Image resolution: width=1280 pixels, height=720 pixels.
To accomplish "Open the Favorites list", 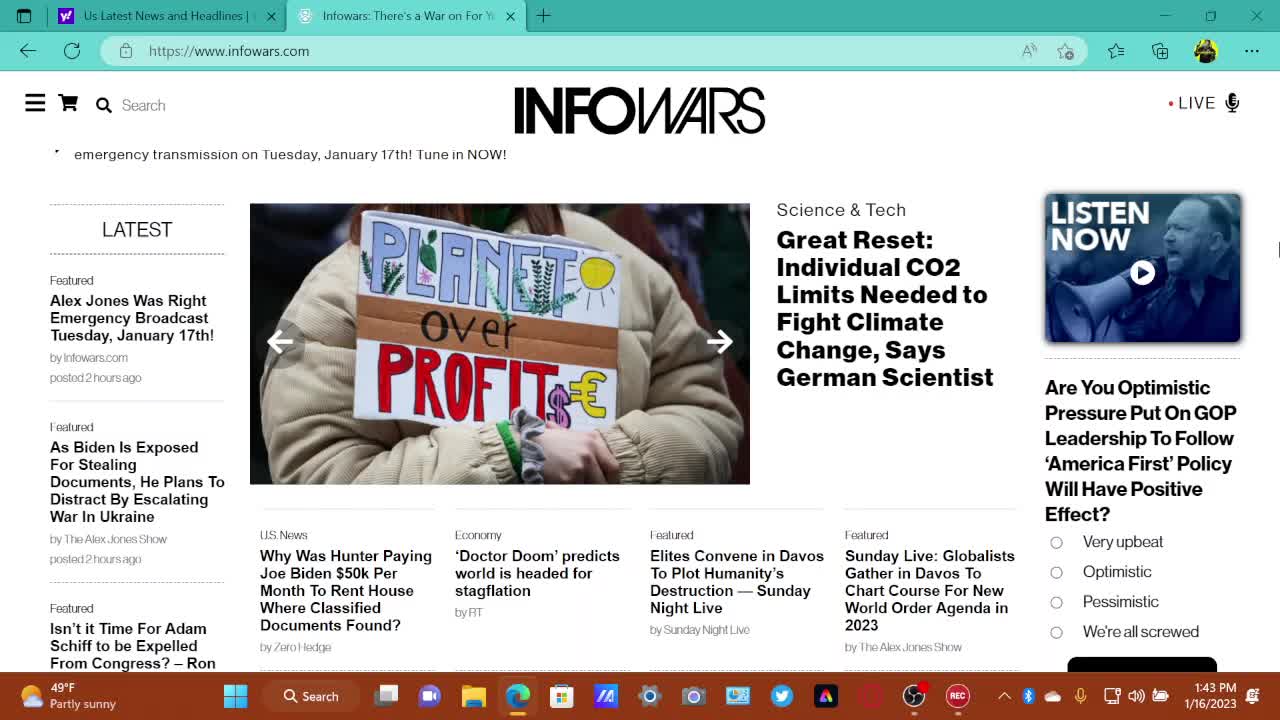I will (1116, 51).
